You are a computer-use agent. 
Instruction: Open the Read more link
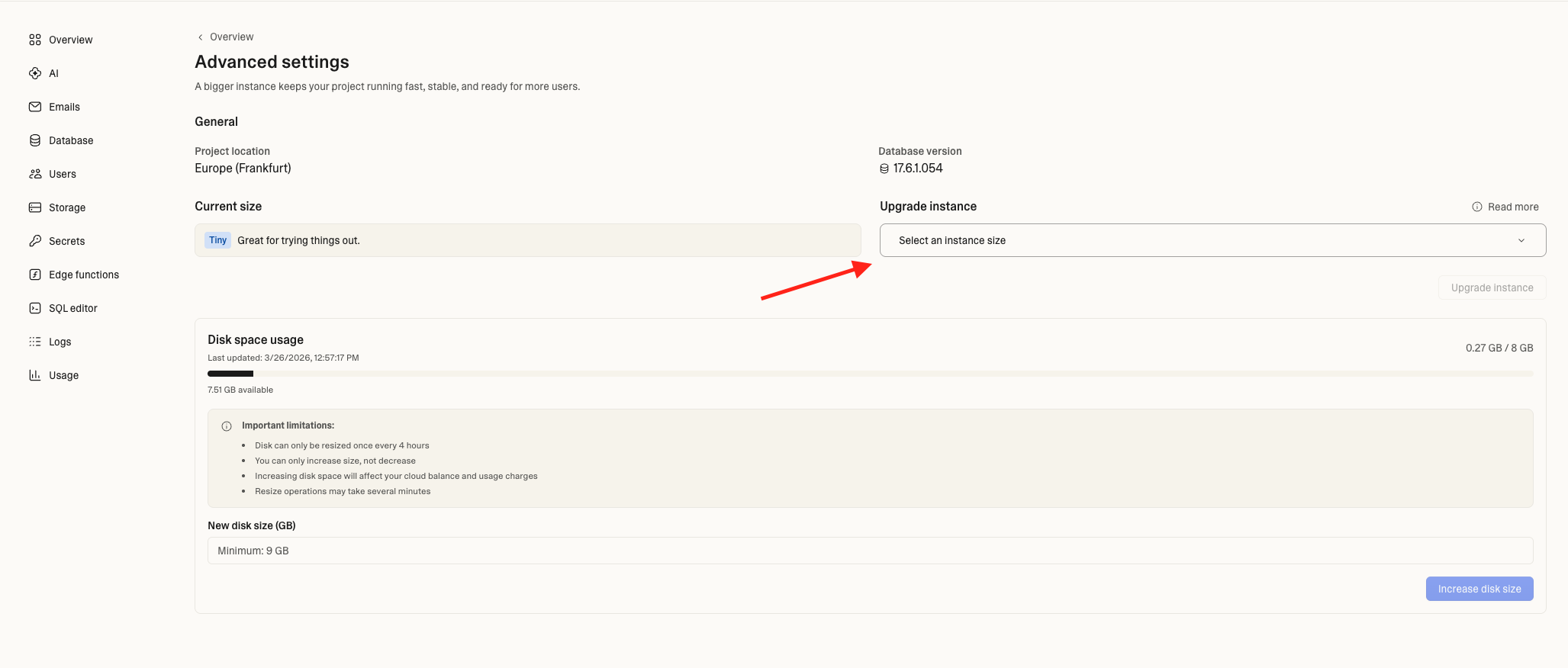point(1512,207)
